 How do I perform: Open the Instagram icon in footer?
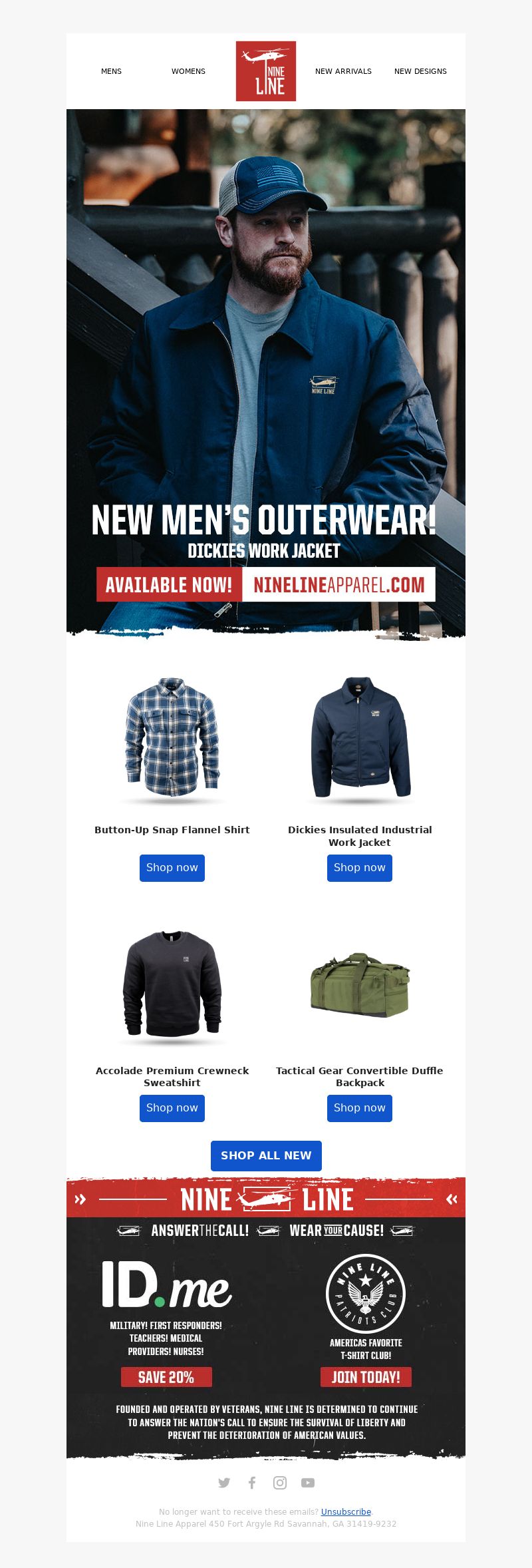pos(280,1482)
